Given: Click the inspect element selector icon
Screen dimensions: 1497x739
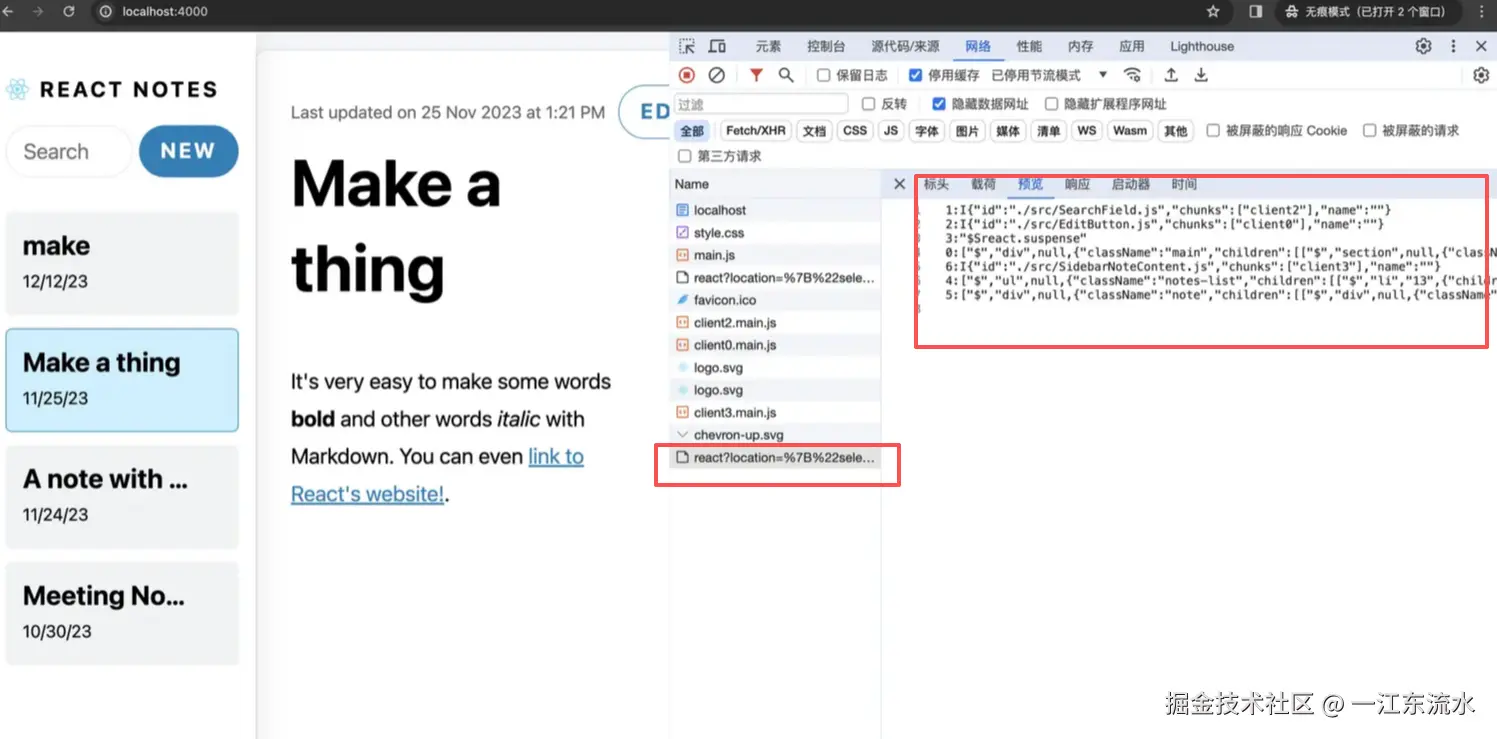Looking at the screenshot, I should pyautogui.click(x=687, y=46).
